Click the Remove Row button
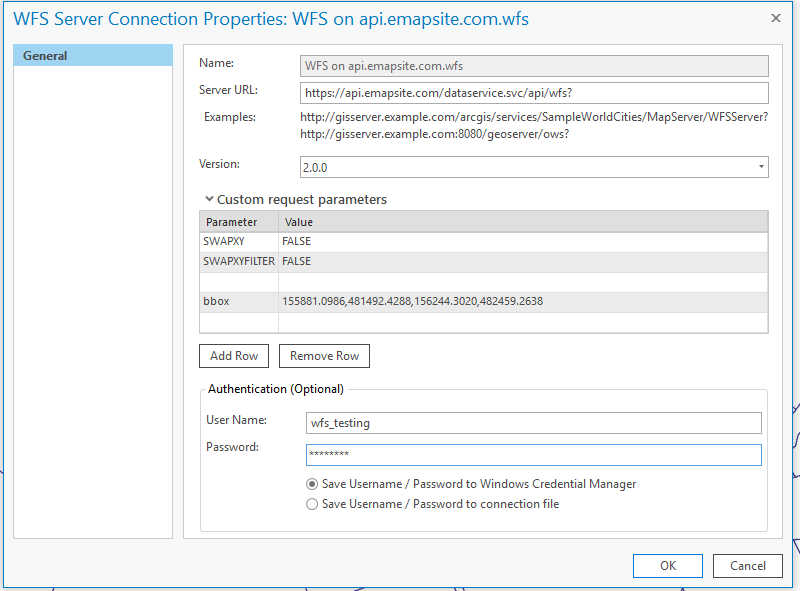Image resolution: width=800 pixels, height=591 pixels. [x=324, y=356]
